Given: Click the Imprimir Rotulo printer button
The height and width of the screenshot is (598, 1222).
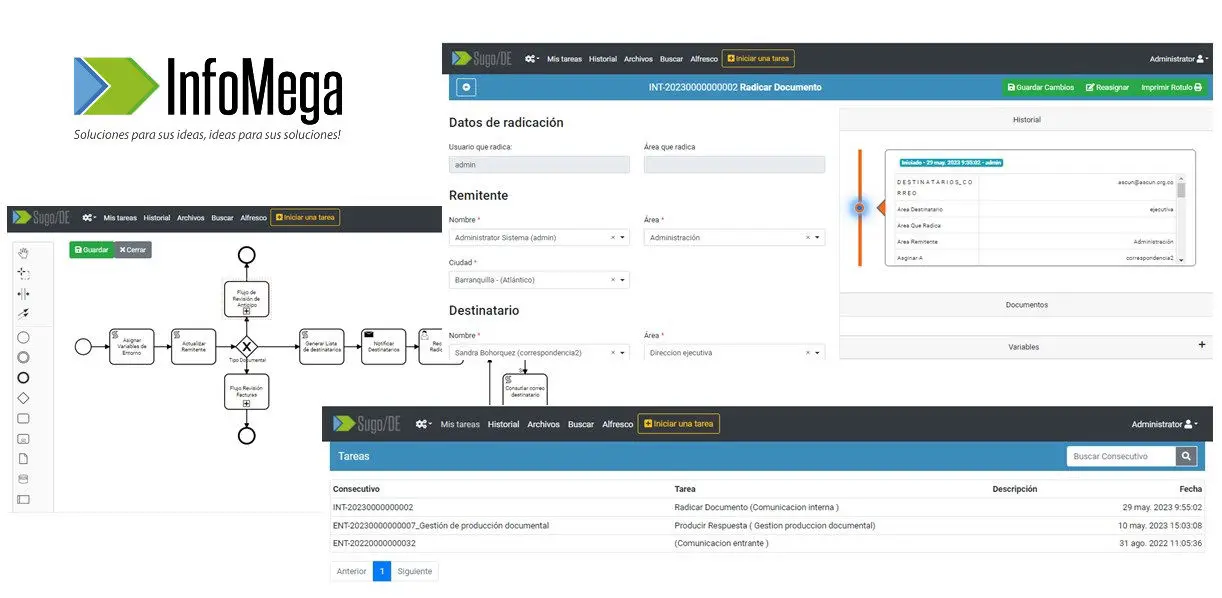Looking at the screenshot, I should point(1171,88).
